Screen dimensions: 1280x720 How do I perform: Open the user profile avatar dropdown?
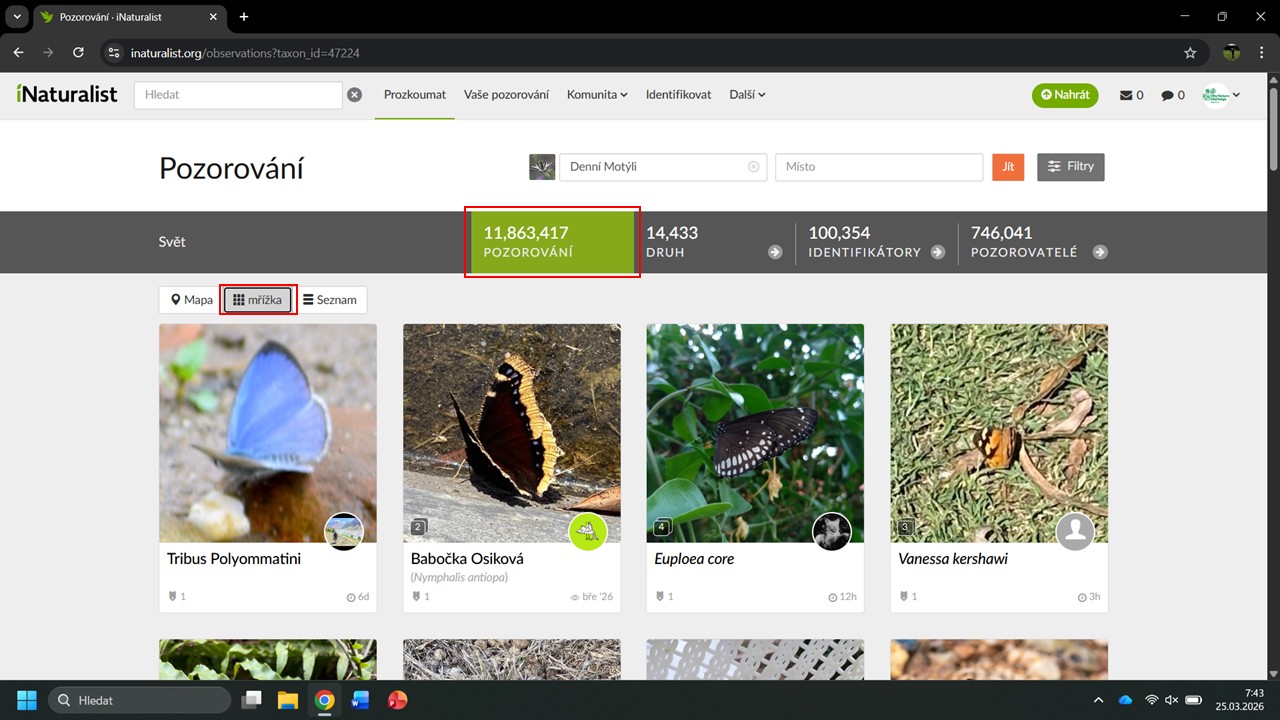1221,95
